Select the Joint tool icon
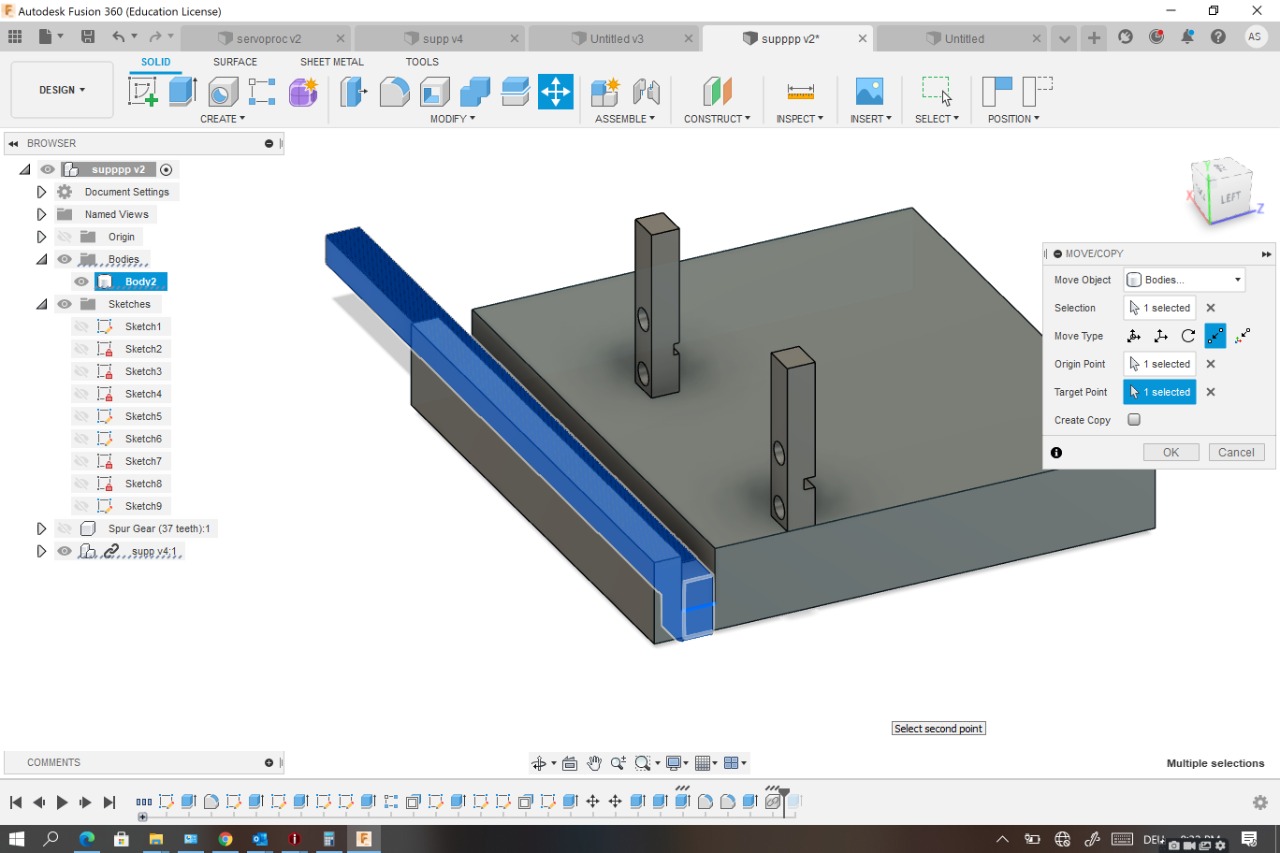Screen dimensions: 1280x853 [x=646, y=92]
